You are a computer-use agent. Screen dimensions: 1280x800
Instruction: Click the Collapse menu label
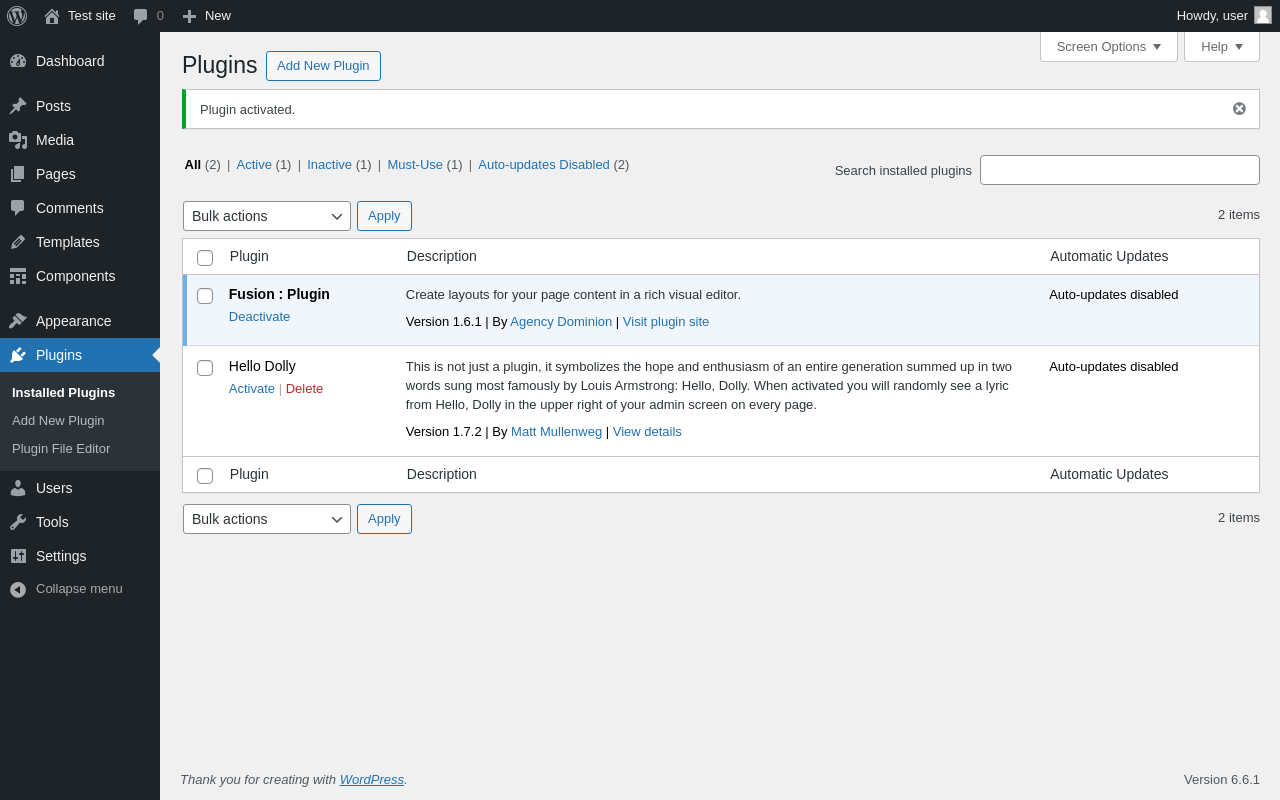click(79, 589)
